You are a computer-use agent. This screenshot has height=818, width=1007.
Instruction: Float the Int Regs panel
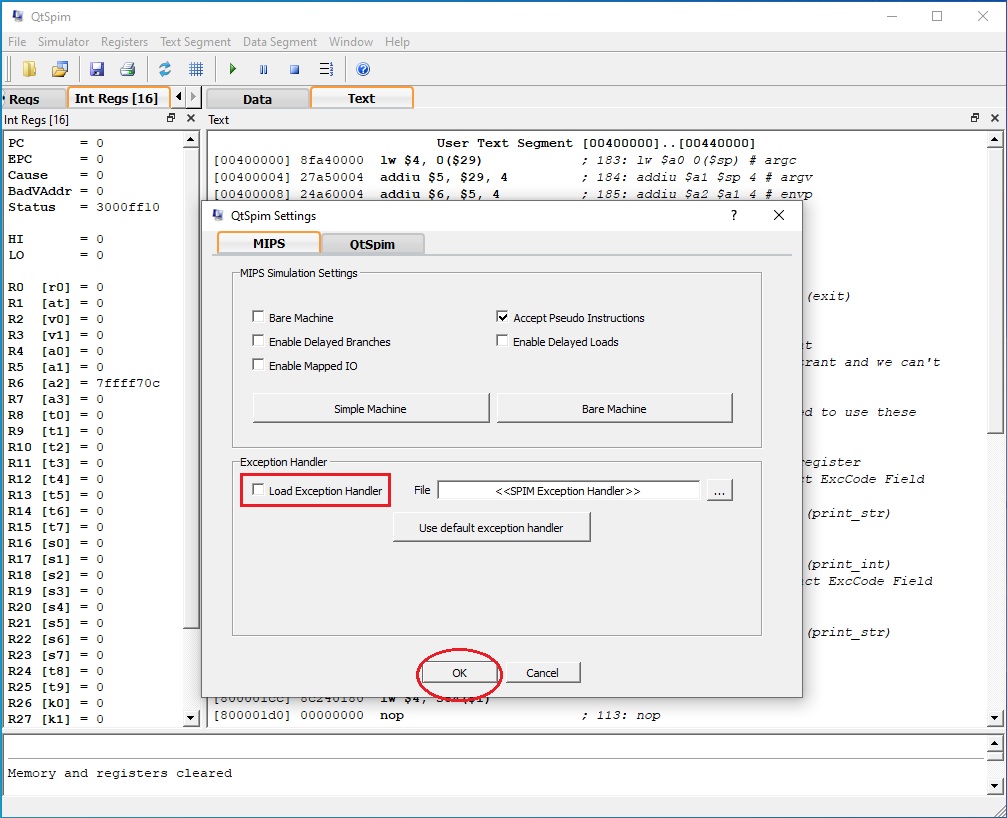171,118
